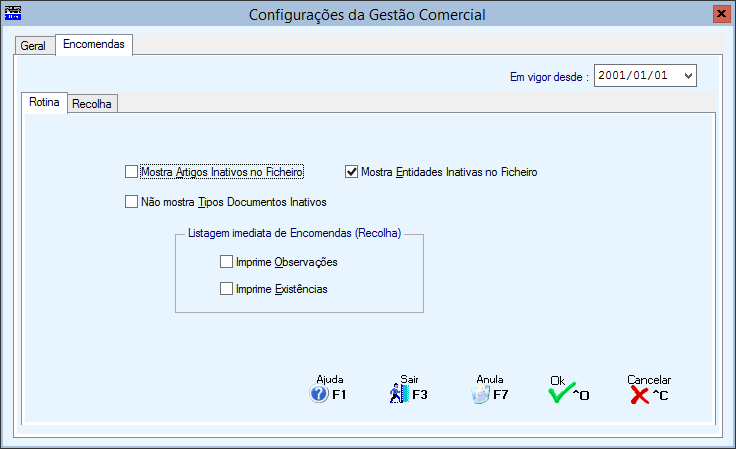Select the Encomendas tab
The width and height of the screenshot is (736, 449).
(94, 44)
